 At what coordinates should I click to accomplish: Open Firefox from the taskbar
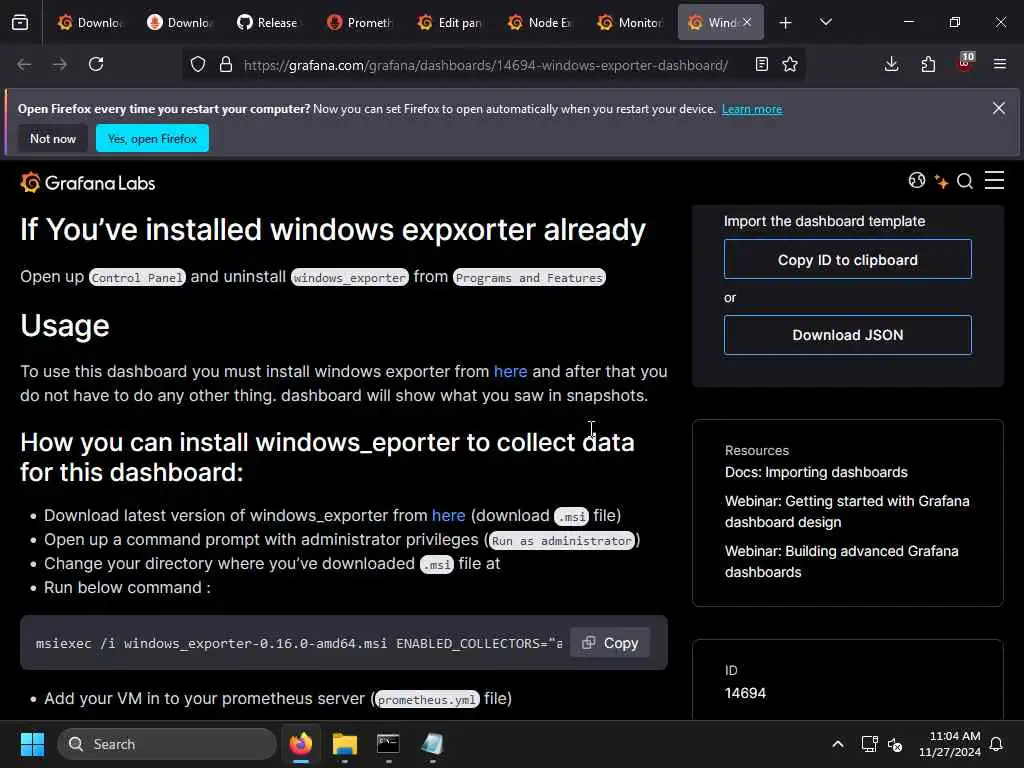pyautogui.click(x=301, y=744)
